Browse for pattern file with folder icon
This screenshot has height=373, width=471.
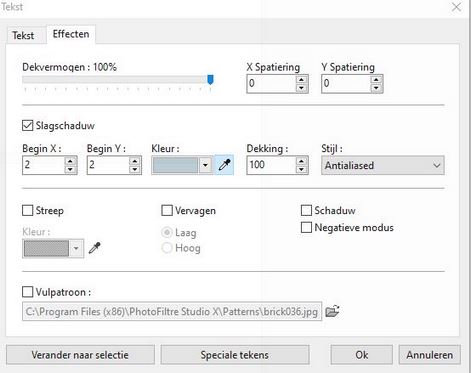pos(332,311)
